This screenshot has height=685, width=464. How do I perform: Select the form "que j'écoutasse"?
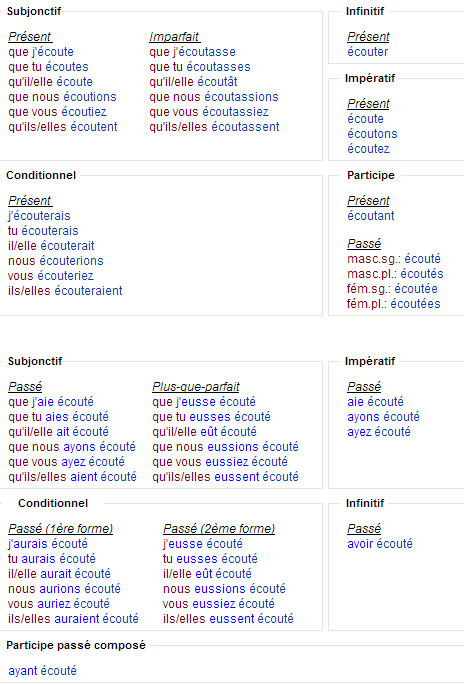click(x=192, y=52)
